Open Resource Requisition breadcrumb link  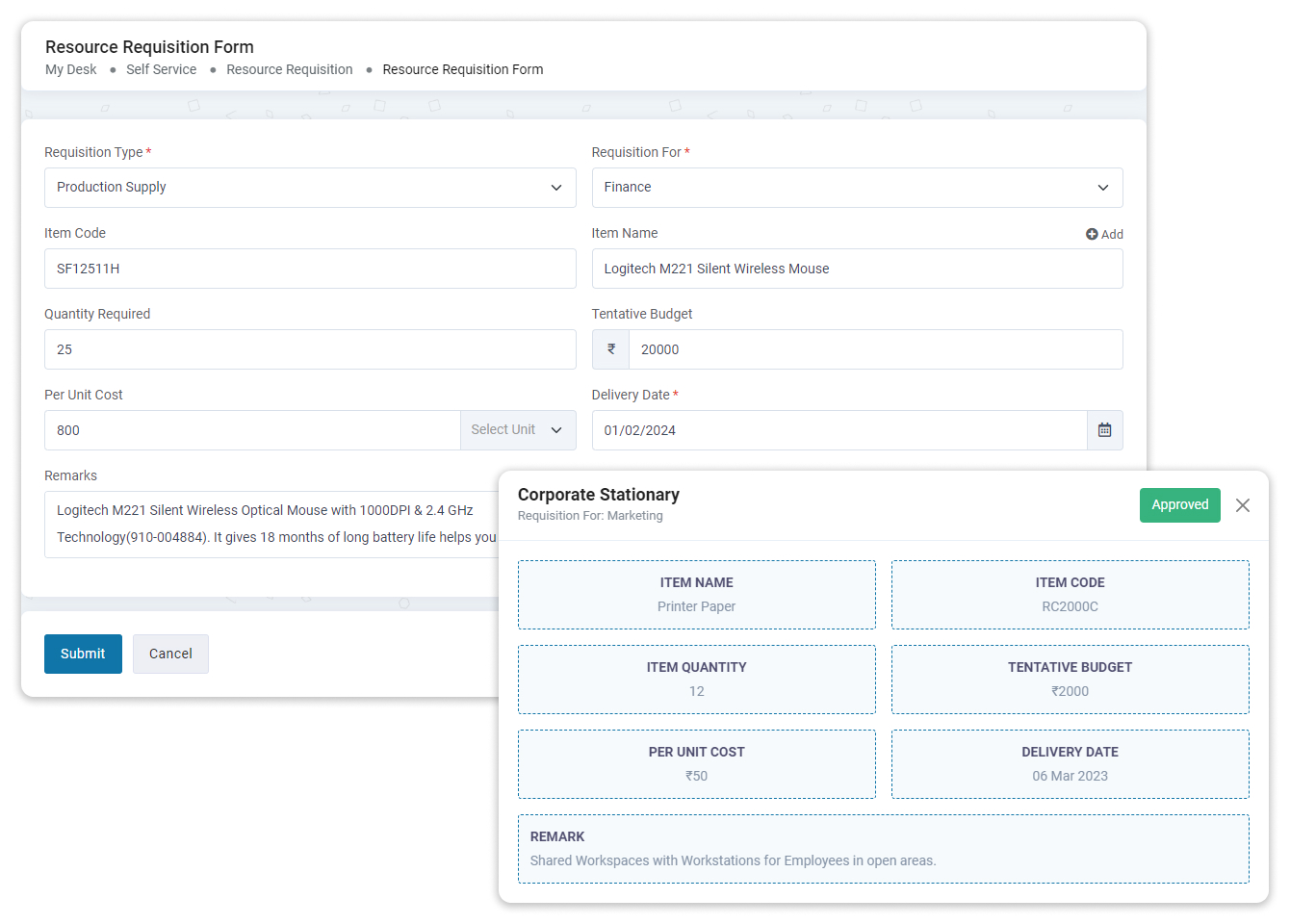point(289,69)
